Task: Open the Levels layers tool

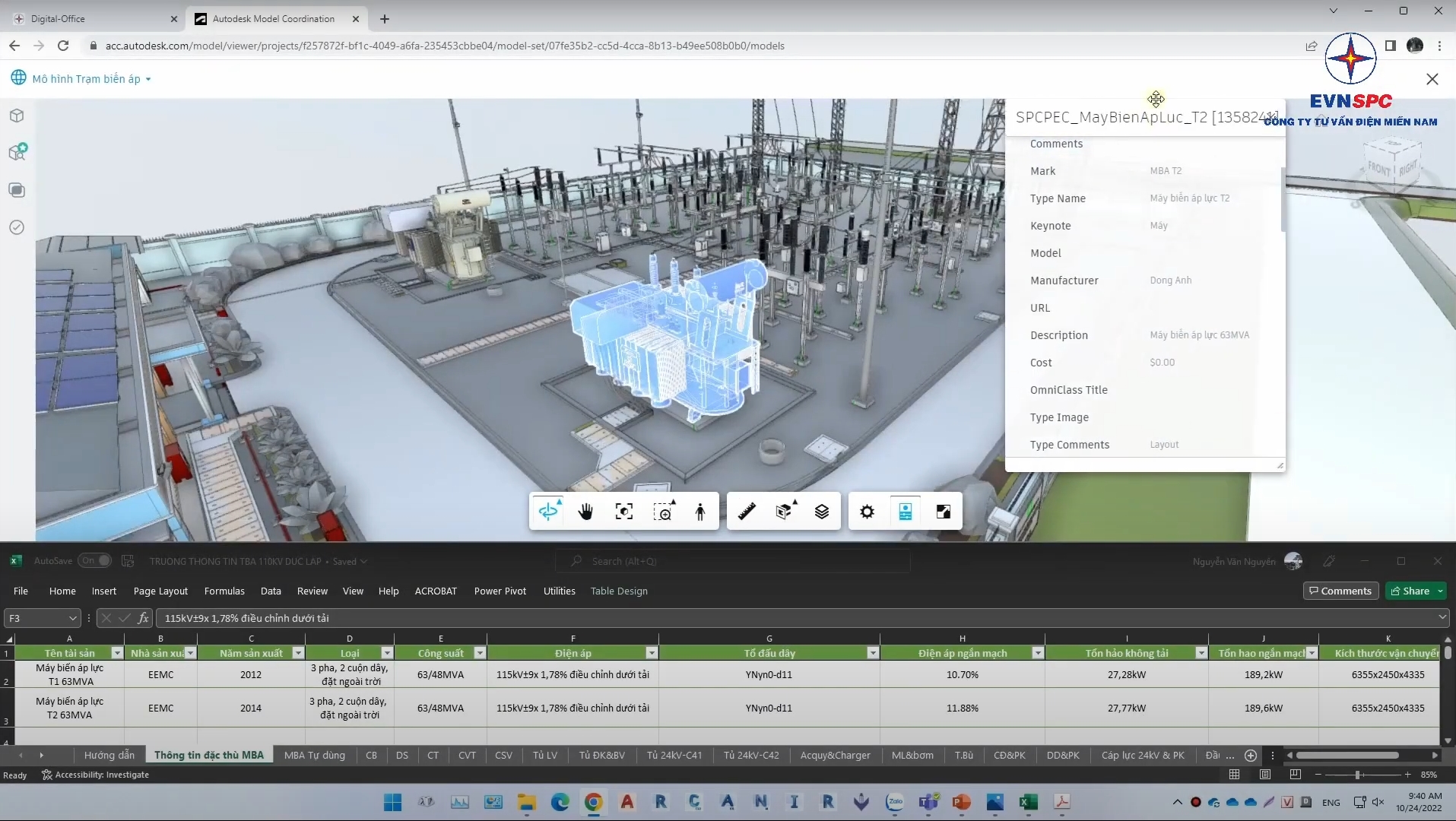Action: point(822,512)
